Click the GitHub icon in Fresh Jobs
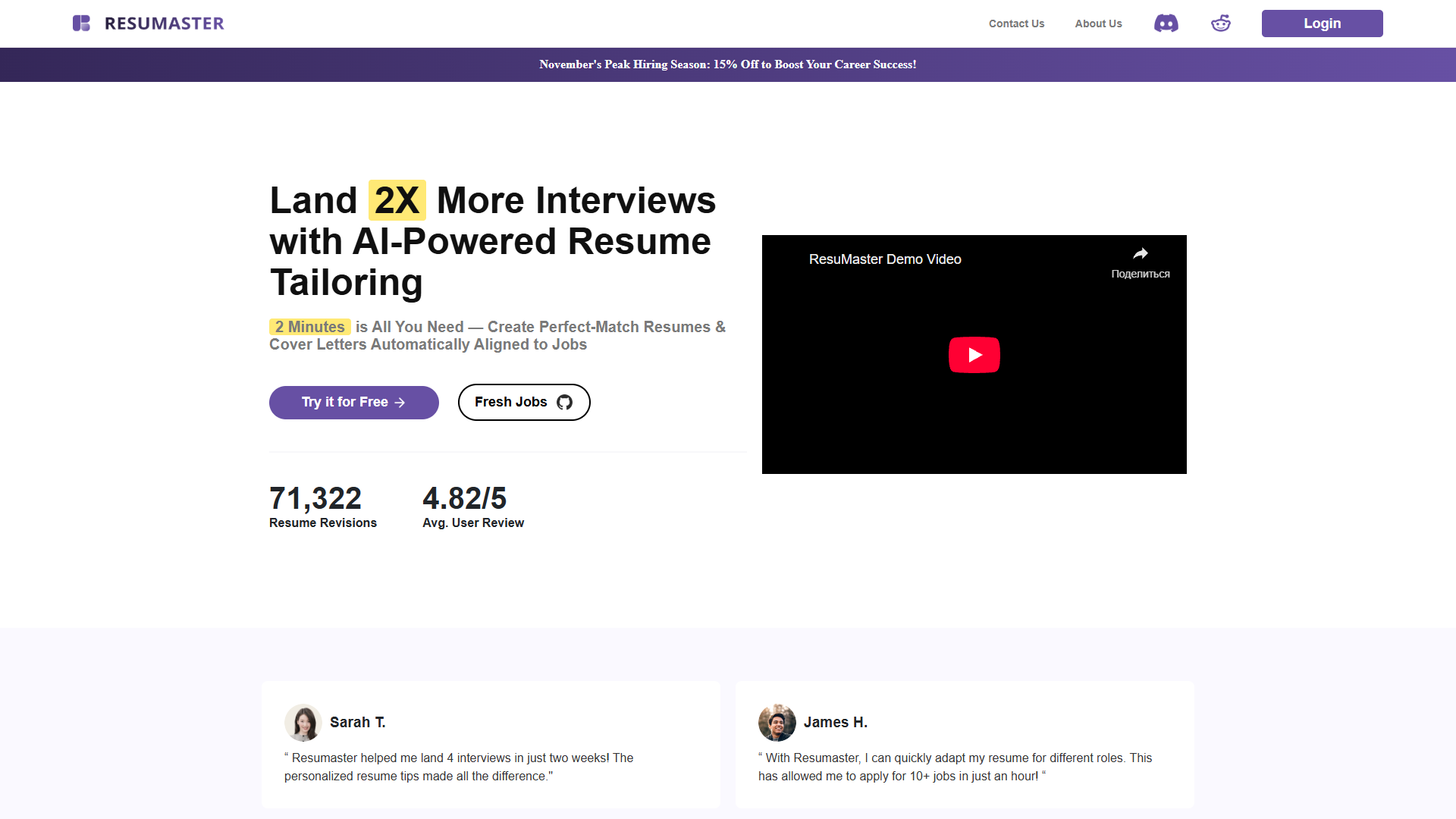Screen dimensions: 1456x819 pyautogui.click(x=564, y=403)
